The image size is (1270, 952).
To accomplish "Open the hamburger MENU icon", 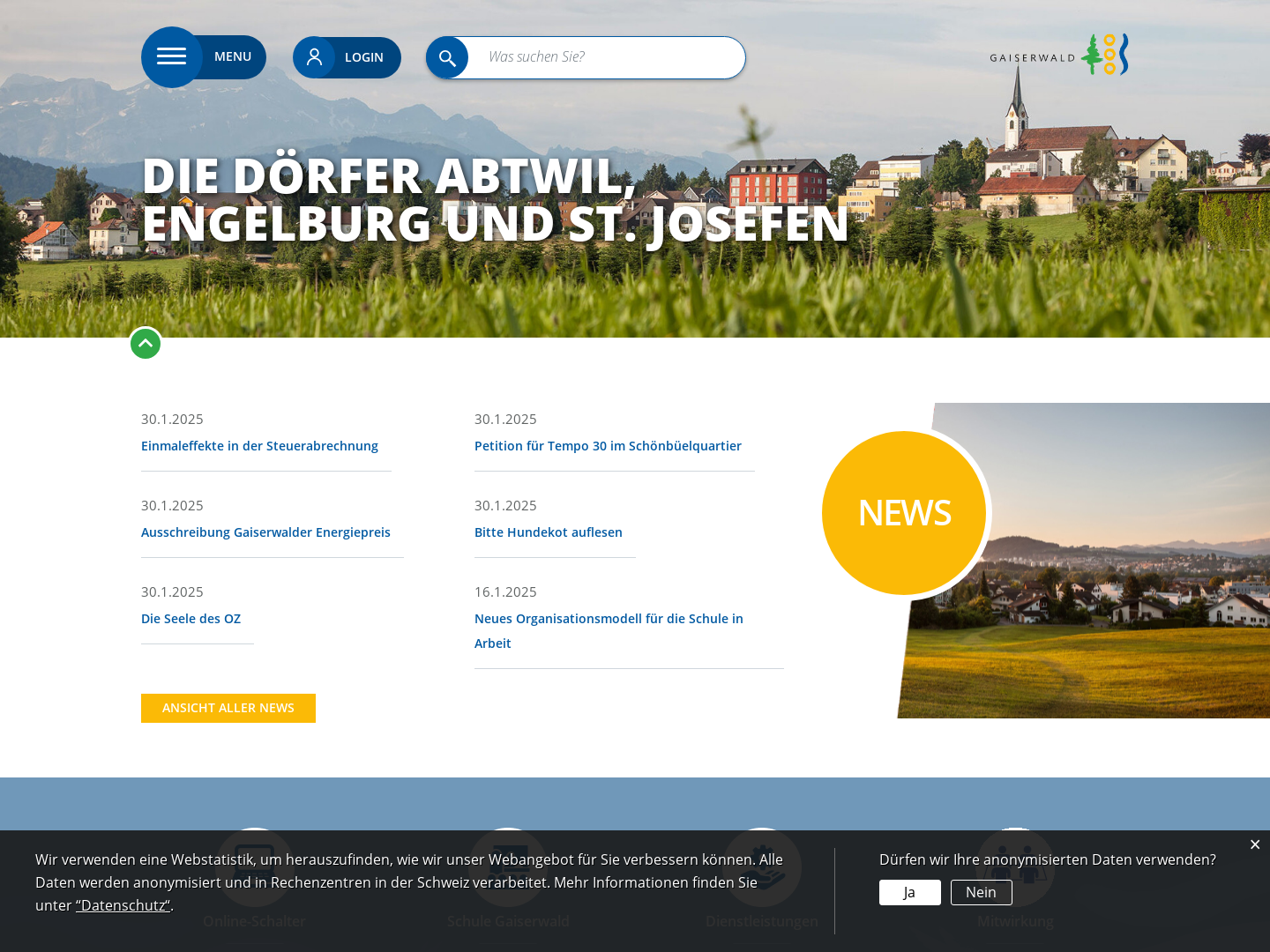I will point(172,57).
